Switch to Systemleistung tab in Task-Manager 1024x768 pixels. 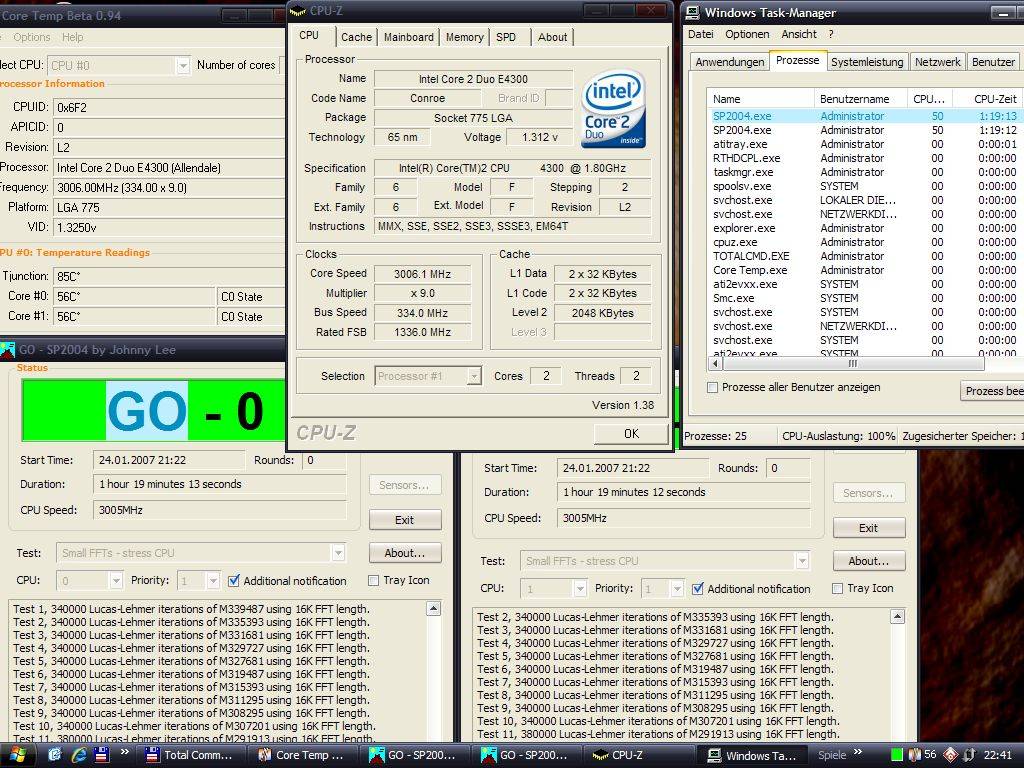tap(867, 62)
